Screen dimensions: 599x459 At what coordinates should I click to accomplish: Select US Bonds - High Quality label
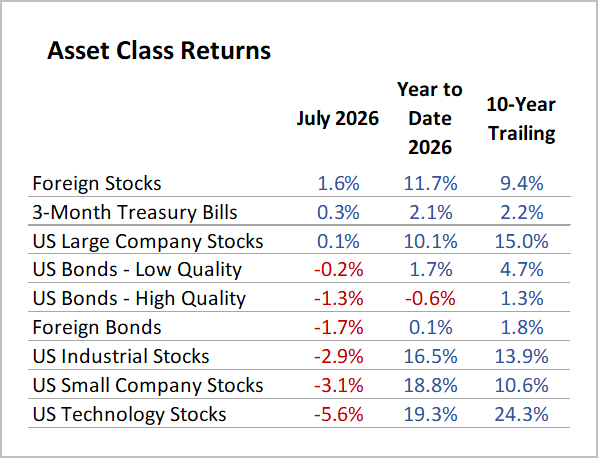(x=139, y=299)
